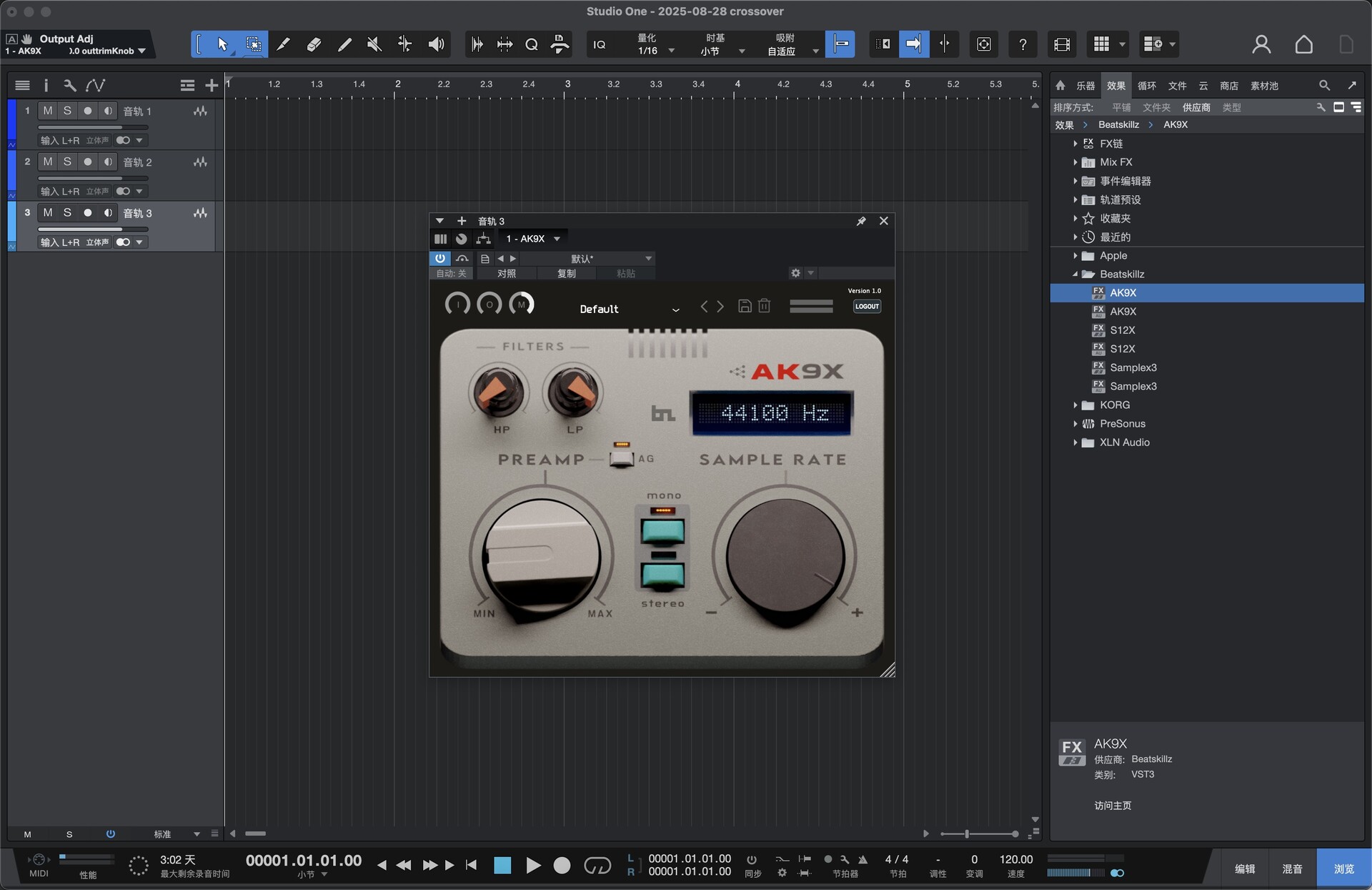The width and height of the screenshot is (1372, 890).
Task: Pin the plugin window
Action: point(861,221)
